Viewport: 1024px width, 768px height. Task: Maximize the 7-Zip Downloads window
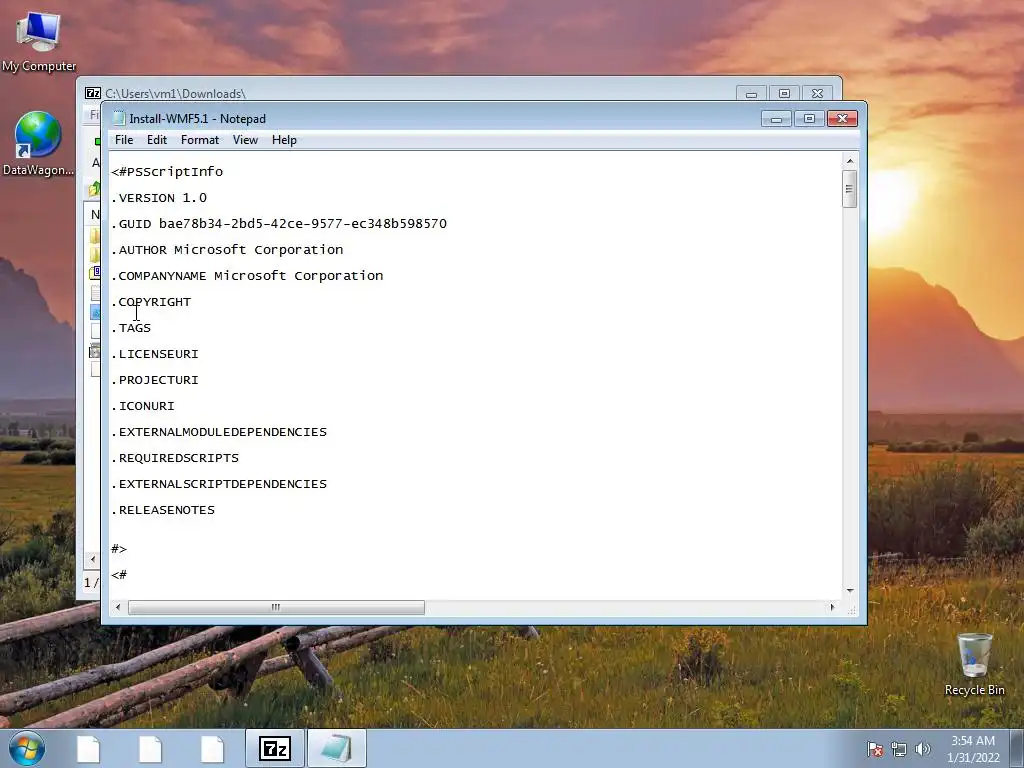[784, 94]
